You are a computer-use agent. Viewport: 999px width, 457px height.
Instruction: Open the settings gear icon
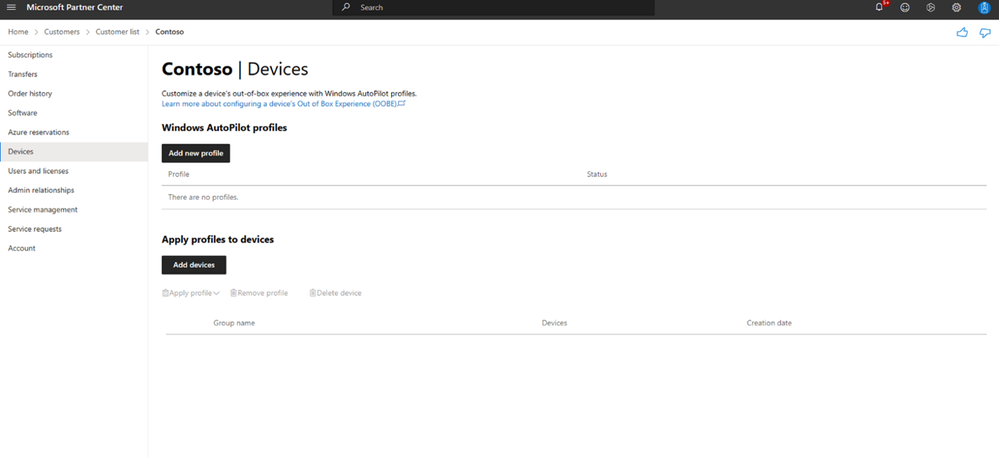pyautogui.click(x=956, y=8)
